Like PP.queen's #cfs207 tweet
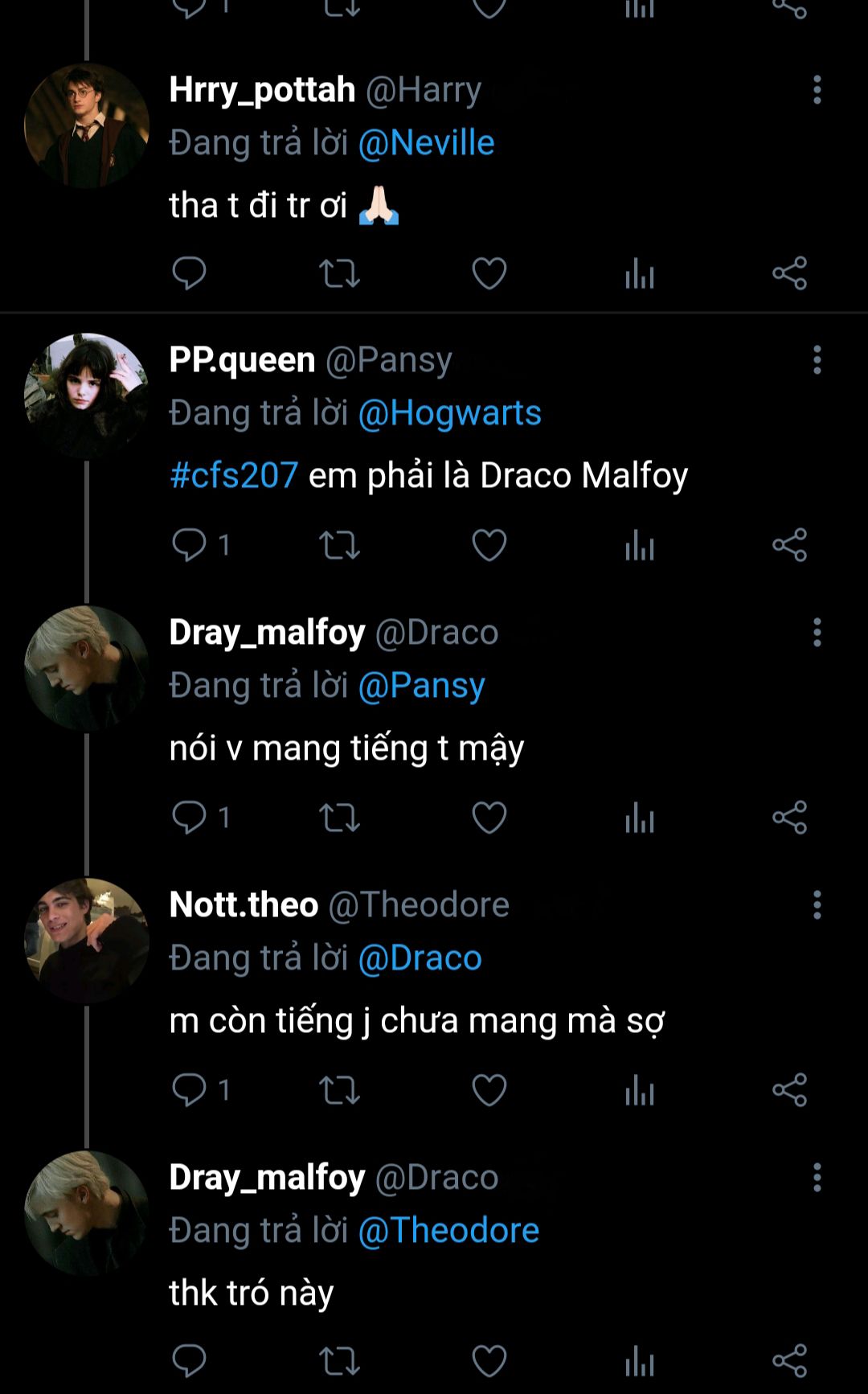 point(489,545)
